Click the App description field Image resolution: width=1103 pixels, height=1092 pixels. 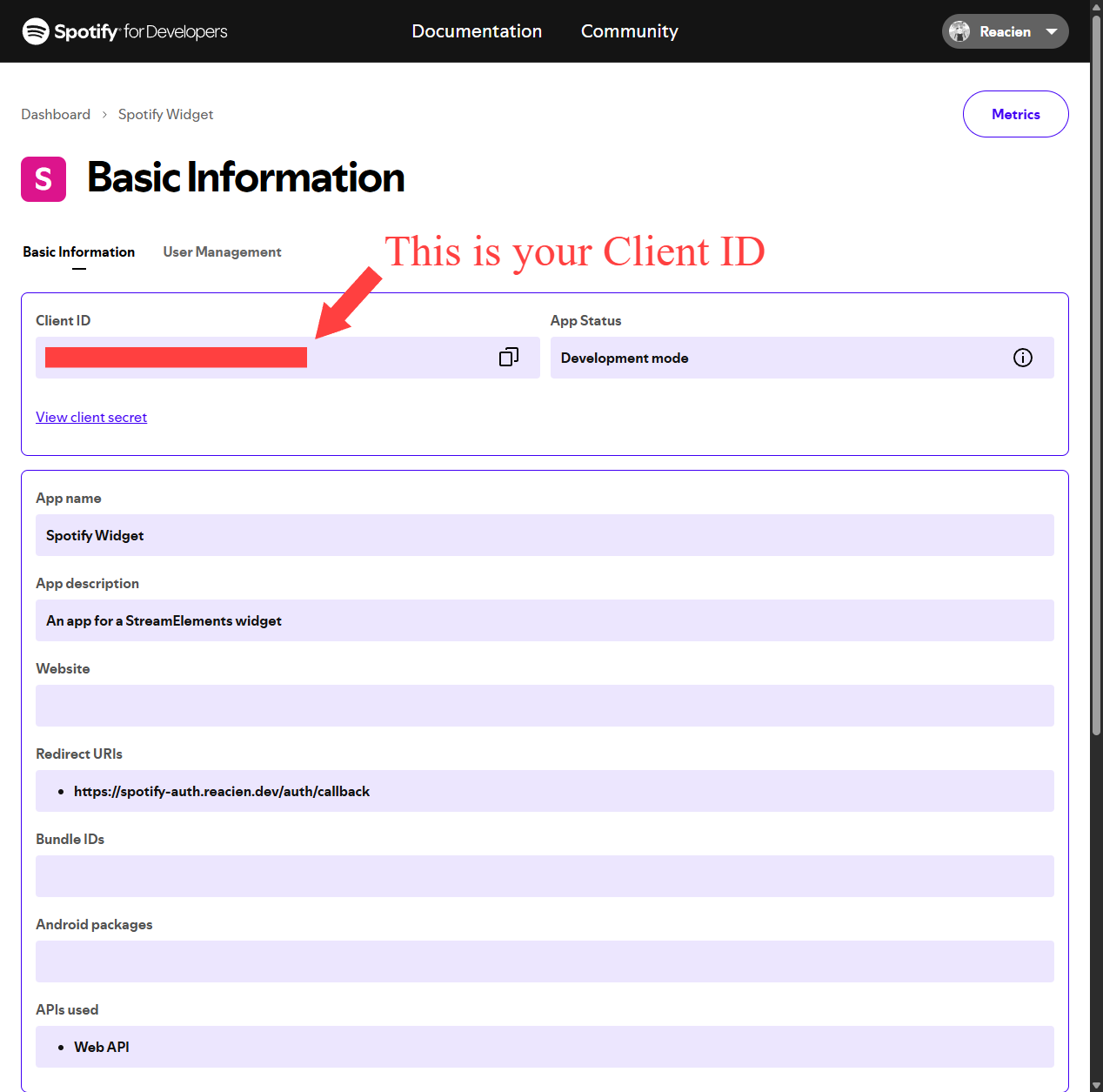coord(545,620)
